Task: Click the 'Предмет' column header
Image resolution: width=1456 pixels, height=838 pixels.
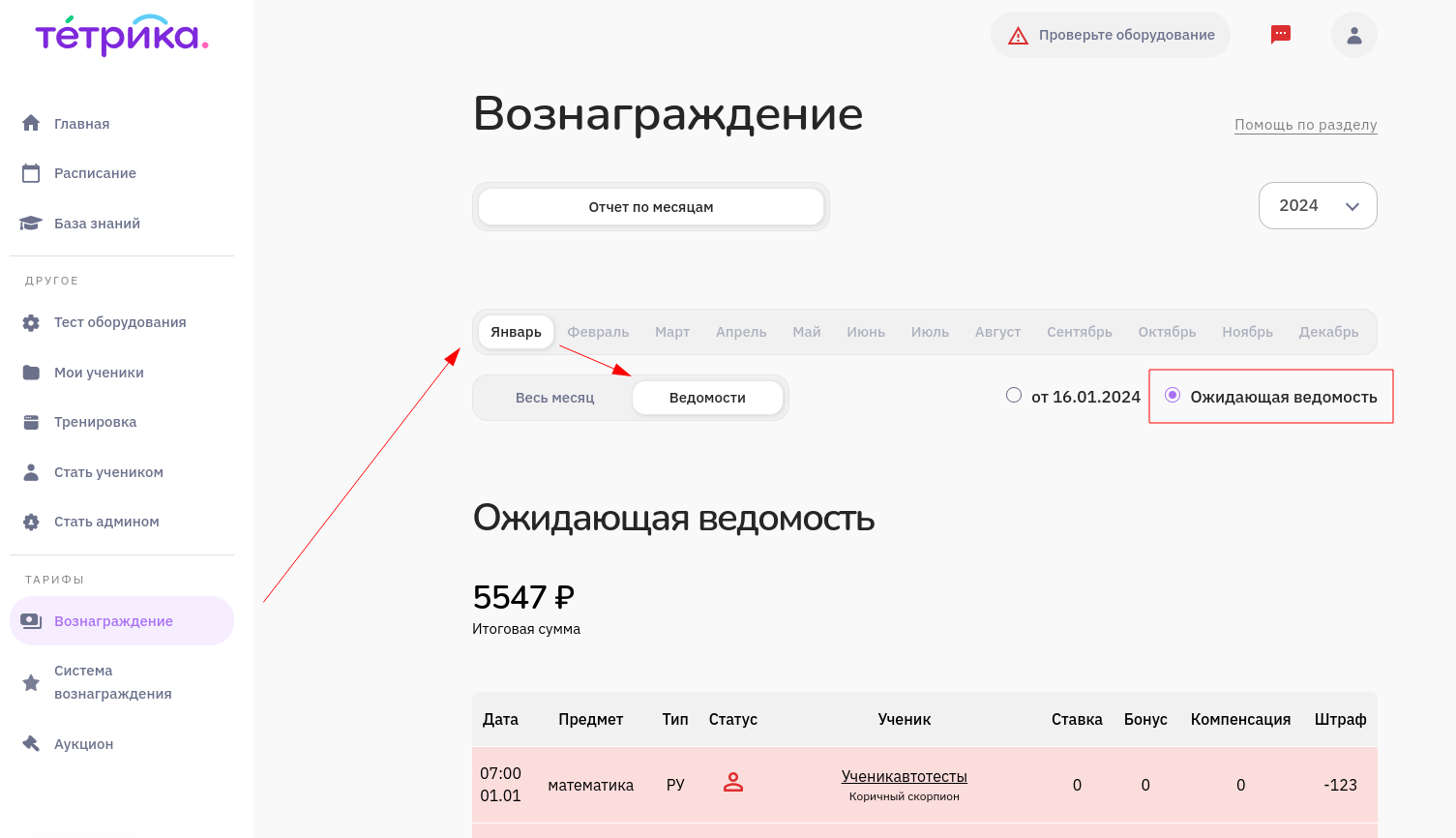Action: coord(590,719)
